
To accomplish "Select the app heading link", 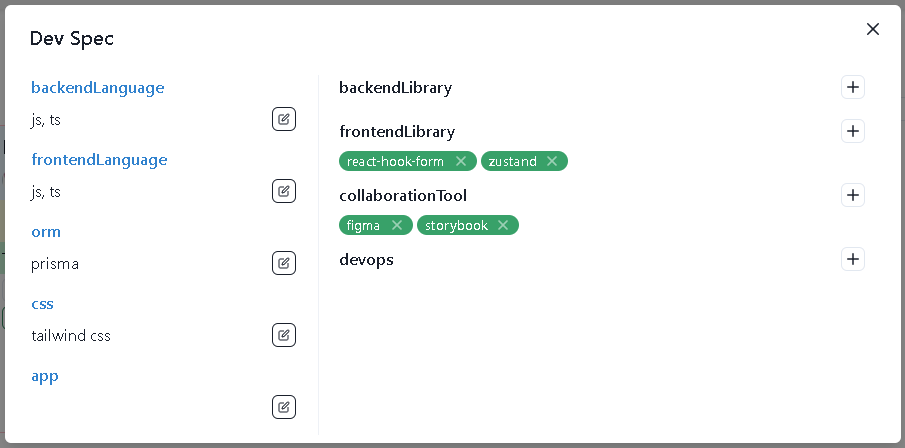I will [x=45, y=376].
